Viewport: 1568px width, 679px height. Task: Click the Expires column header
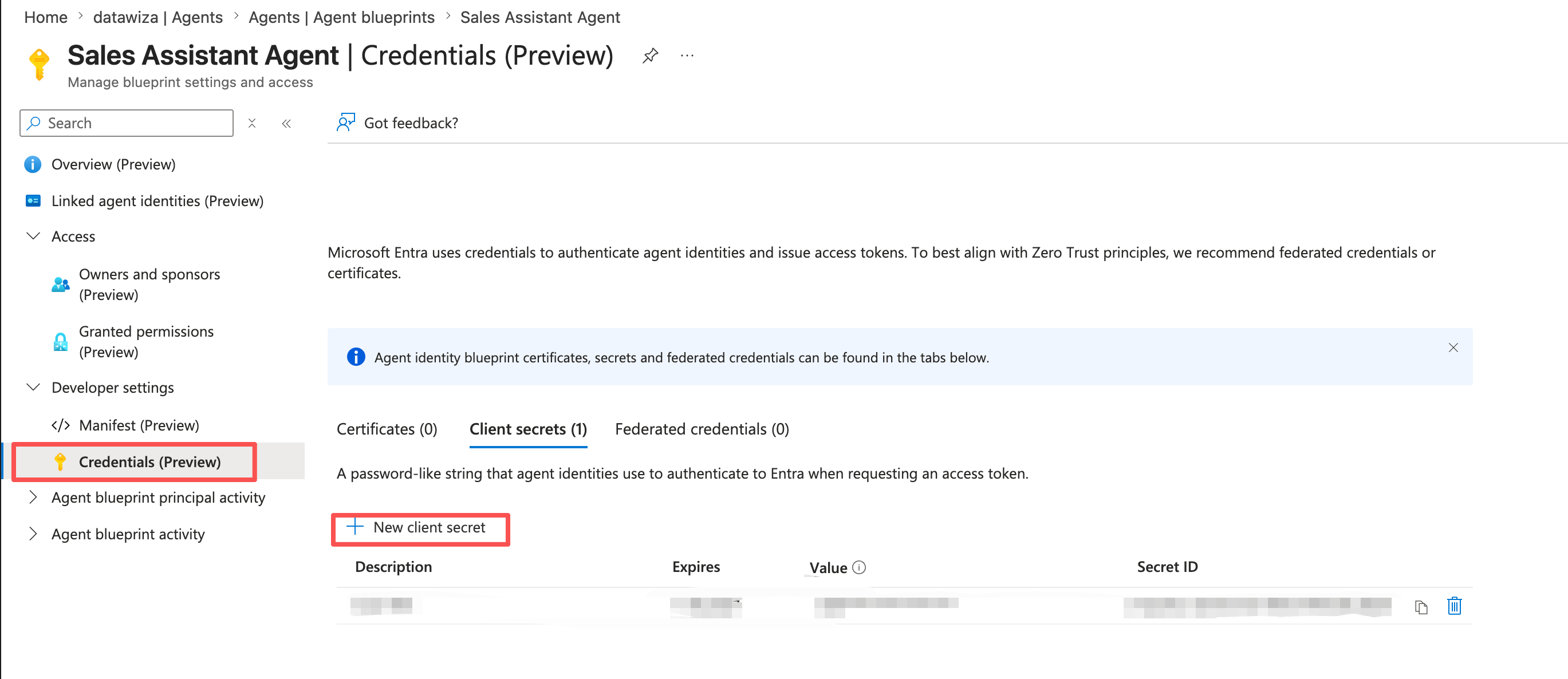pyautogui.click(x=696, y=567)
